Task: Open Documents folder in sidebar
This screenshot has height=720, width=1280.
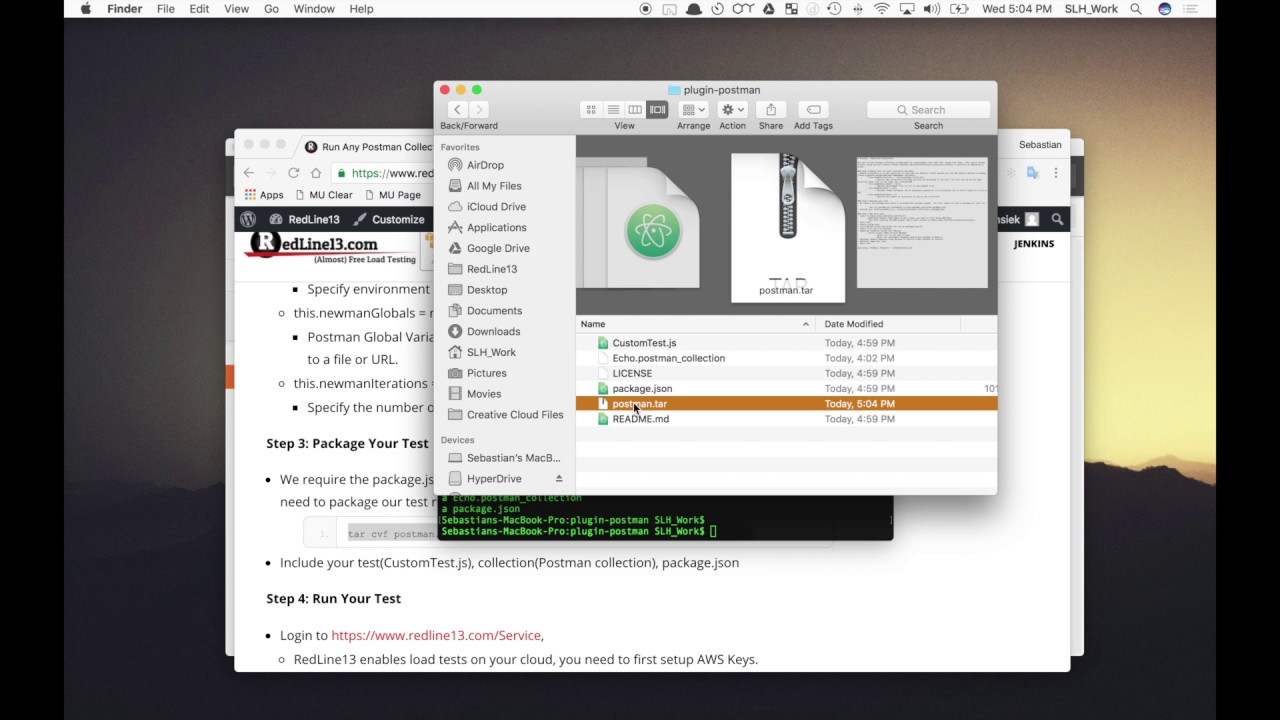Action: 494,311
